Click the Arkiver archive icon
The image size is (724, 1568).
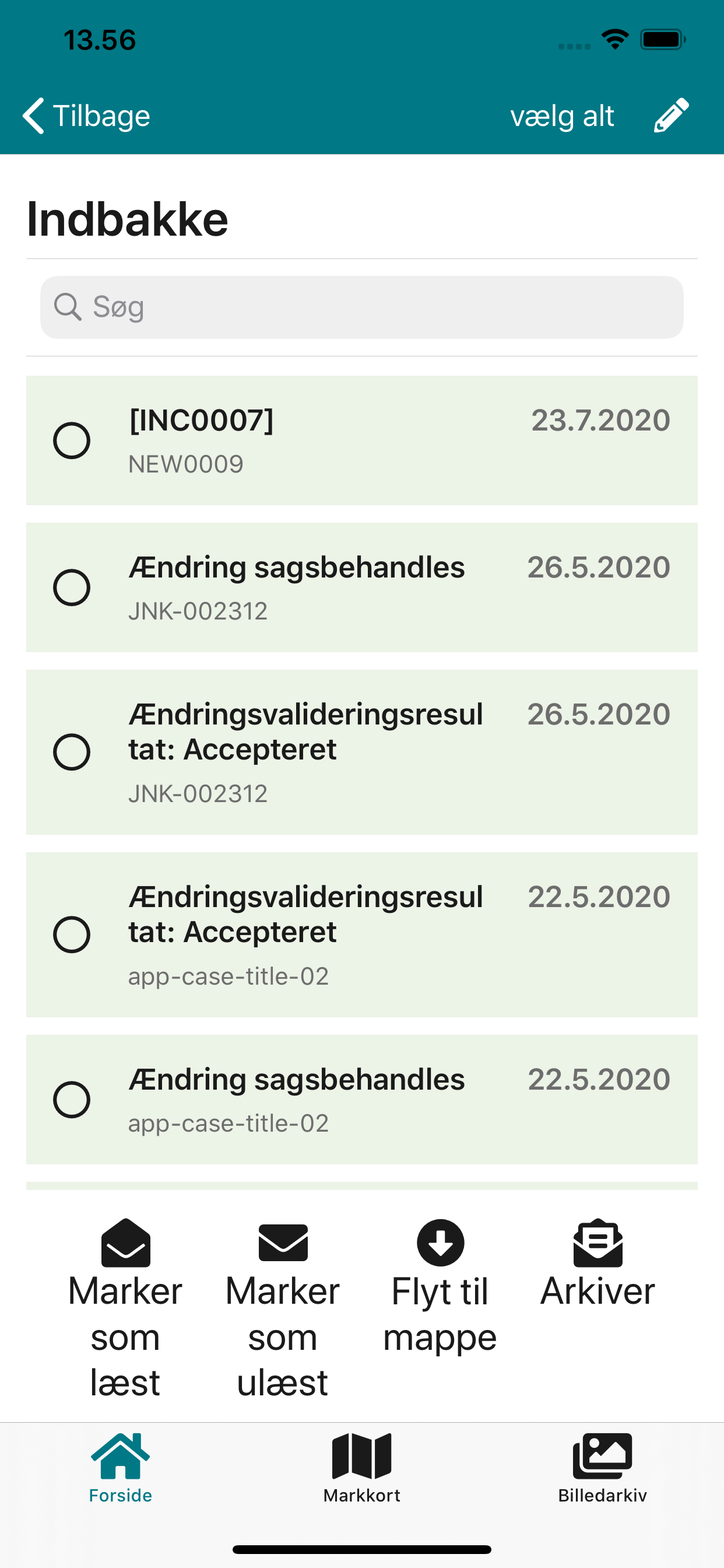598,1242
